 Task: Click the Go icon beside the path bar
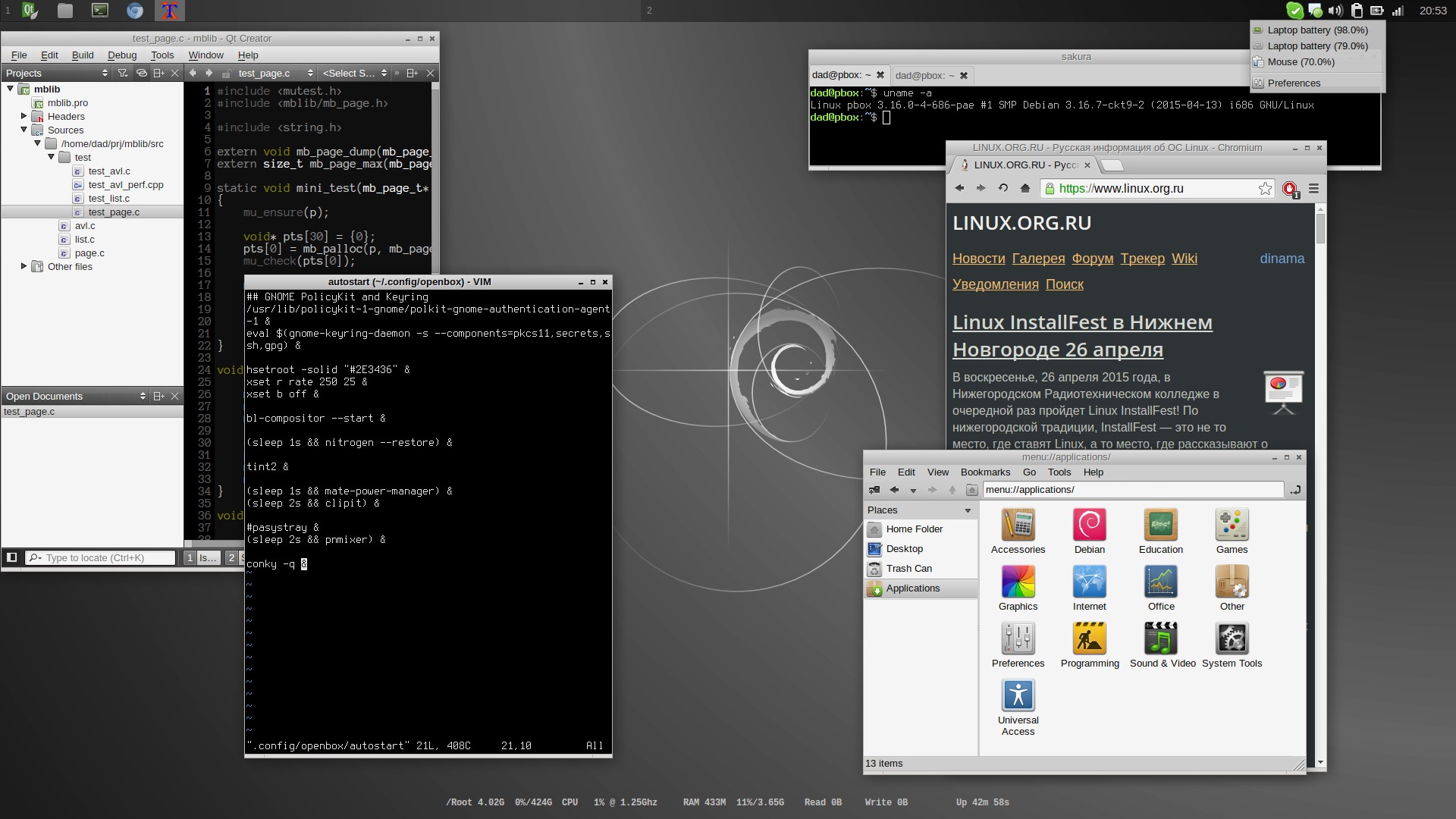pos(1295,490)
